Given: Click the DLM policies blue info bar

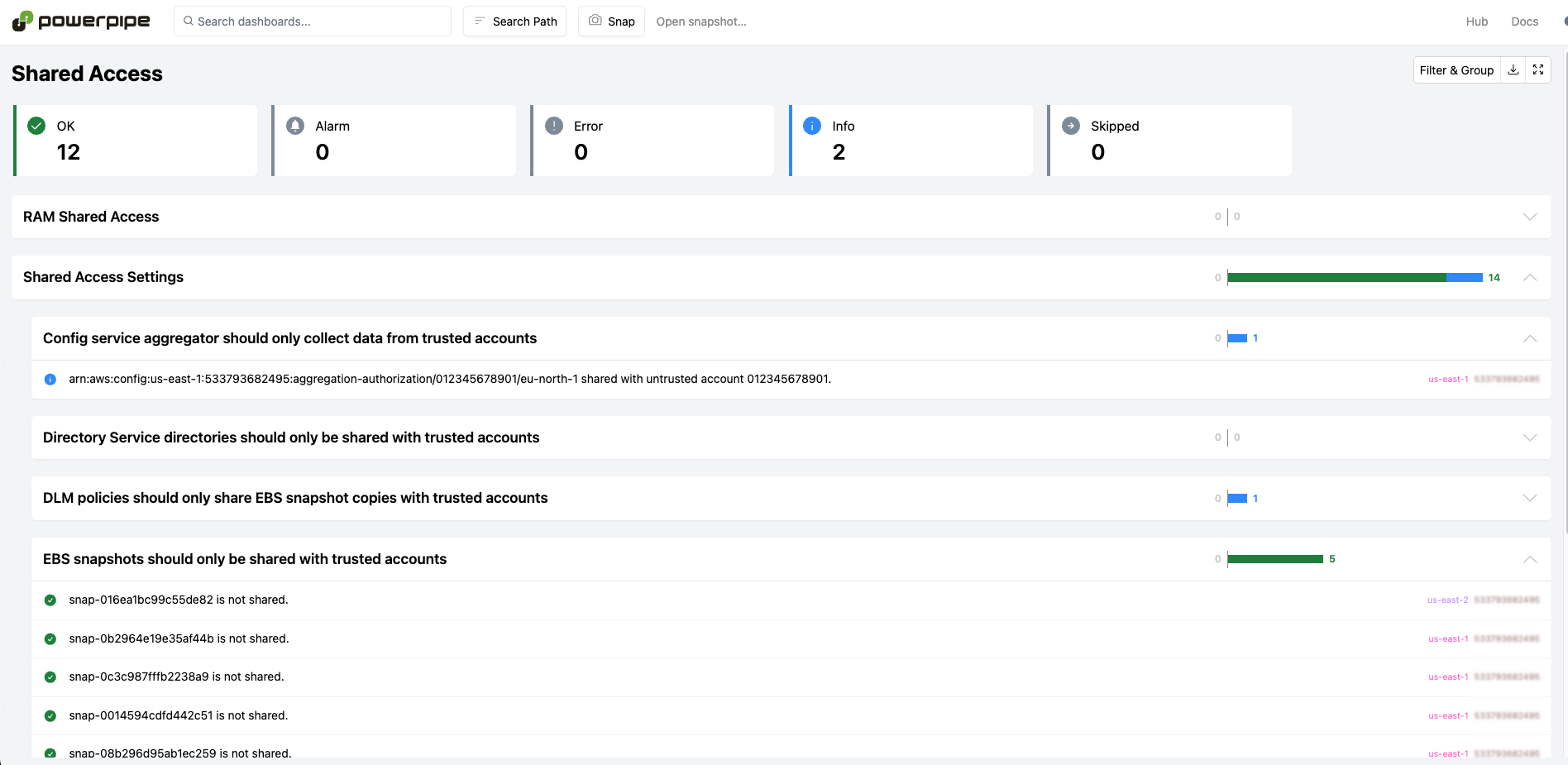Looking at the screenshot, I should click(x=1237, y=498).
